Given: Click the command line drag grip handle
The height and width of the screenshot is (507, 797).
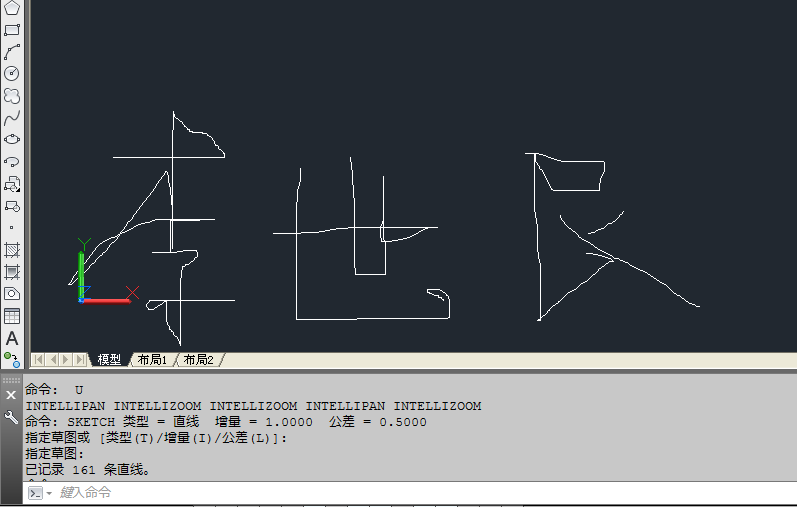Looking at the screenshot, I should 11,380.
